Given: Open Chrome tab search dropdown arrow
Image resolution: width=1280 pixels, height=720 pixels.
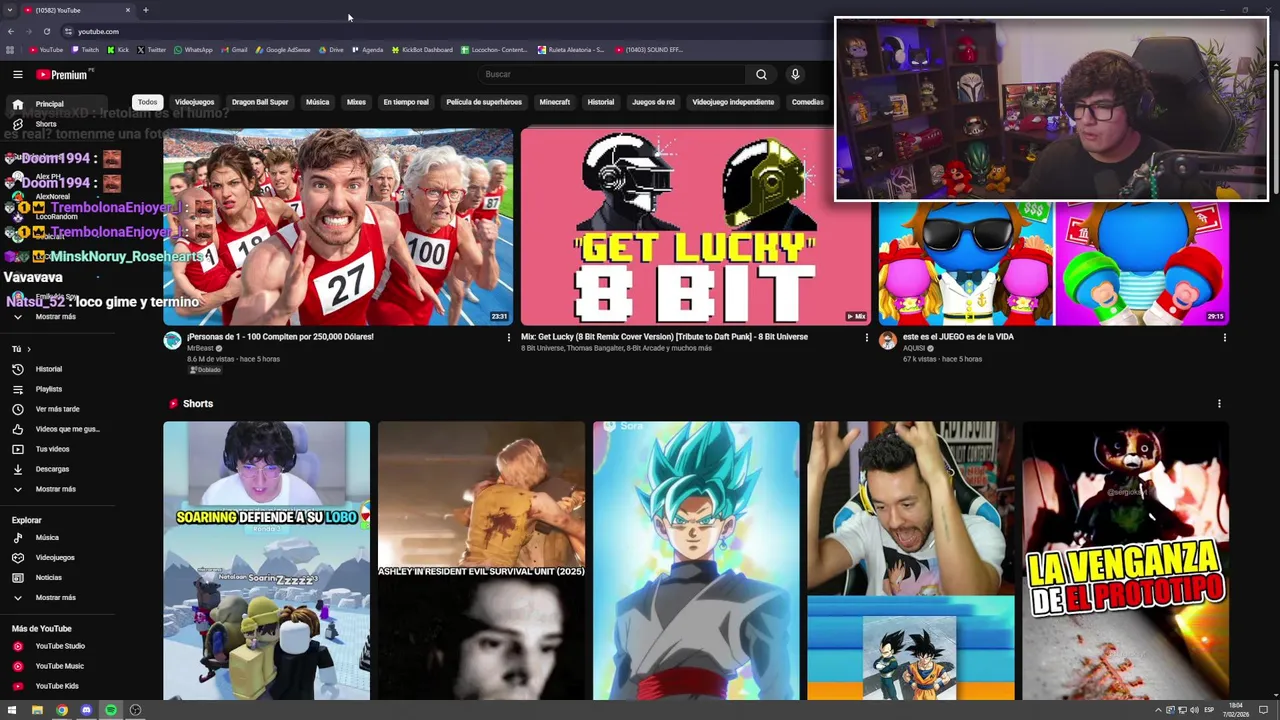Looking at the screenshot, I should tap(9, 10).
